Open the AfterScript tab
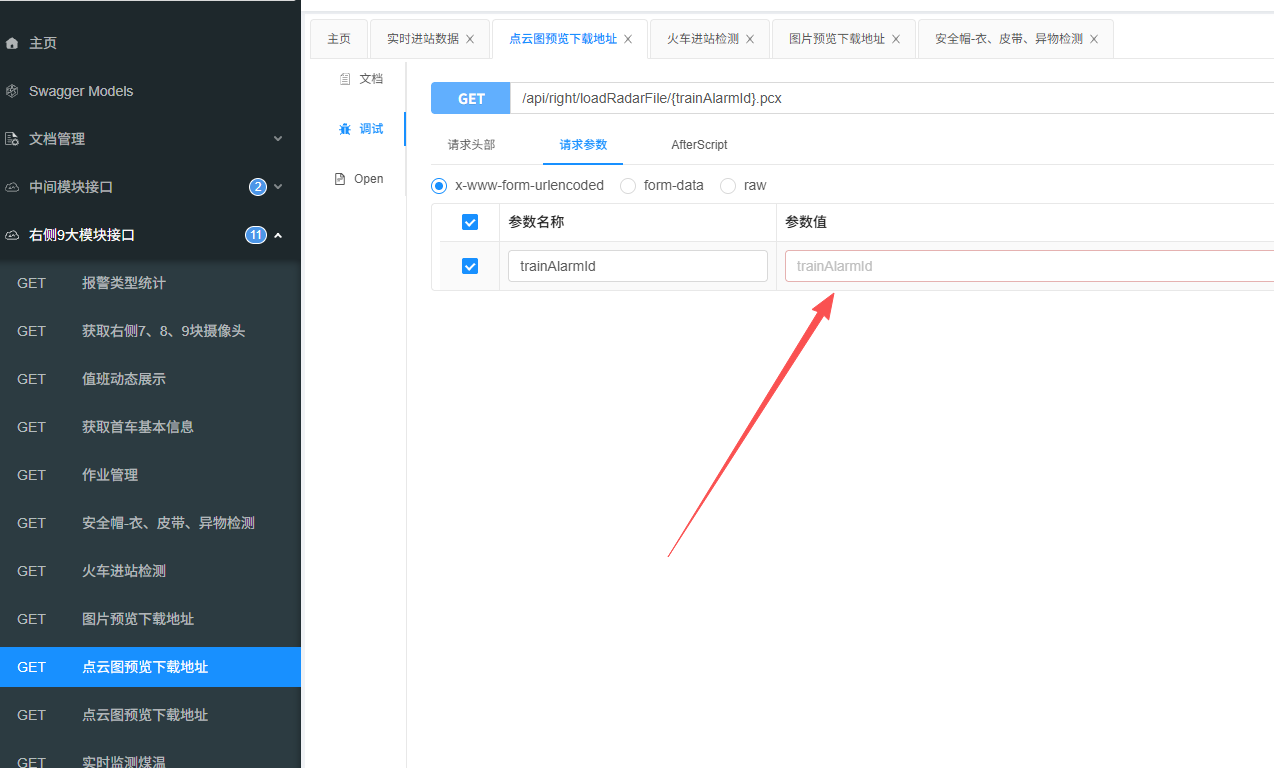 coord(699,145)
